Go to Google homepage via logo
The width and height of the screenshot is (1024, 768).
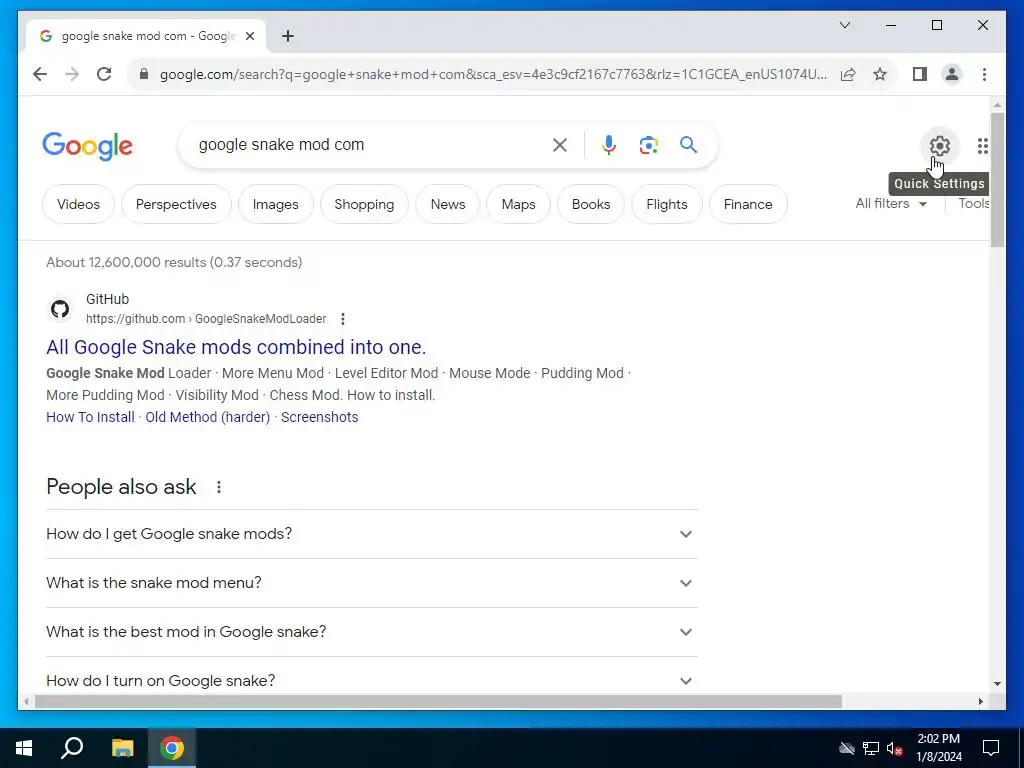pos(88,146)
